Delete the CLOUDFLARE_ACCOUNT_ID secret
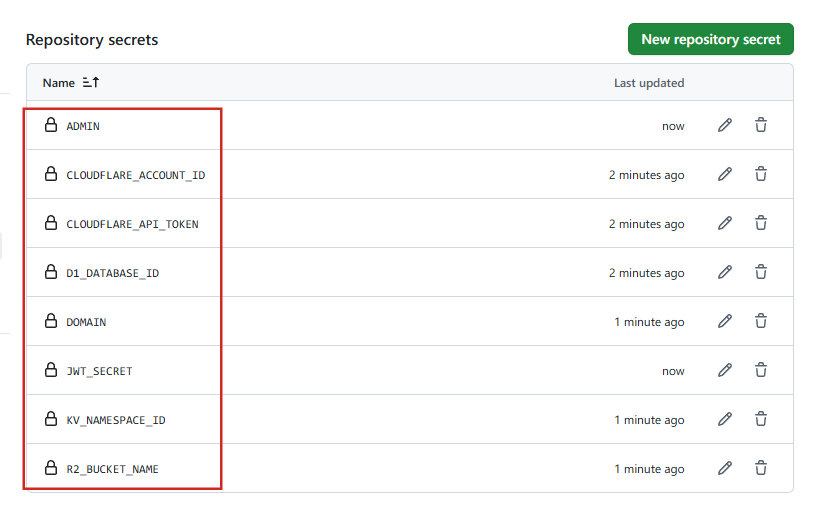This screenshot has height=515, width=824. (x=761, y=174)
